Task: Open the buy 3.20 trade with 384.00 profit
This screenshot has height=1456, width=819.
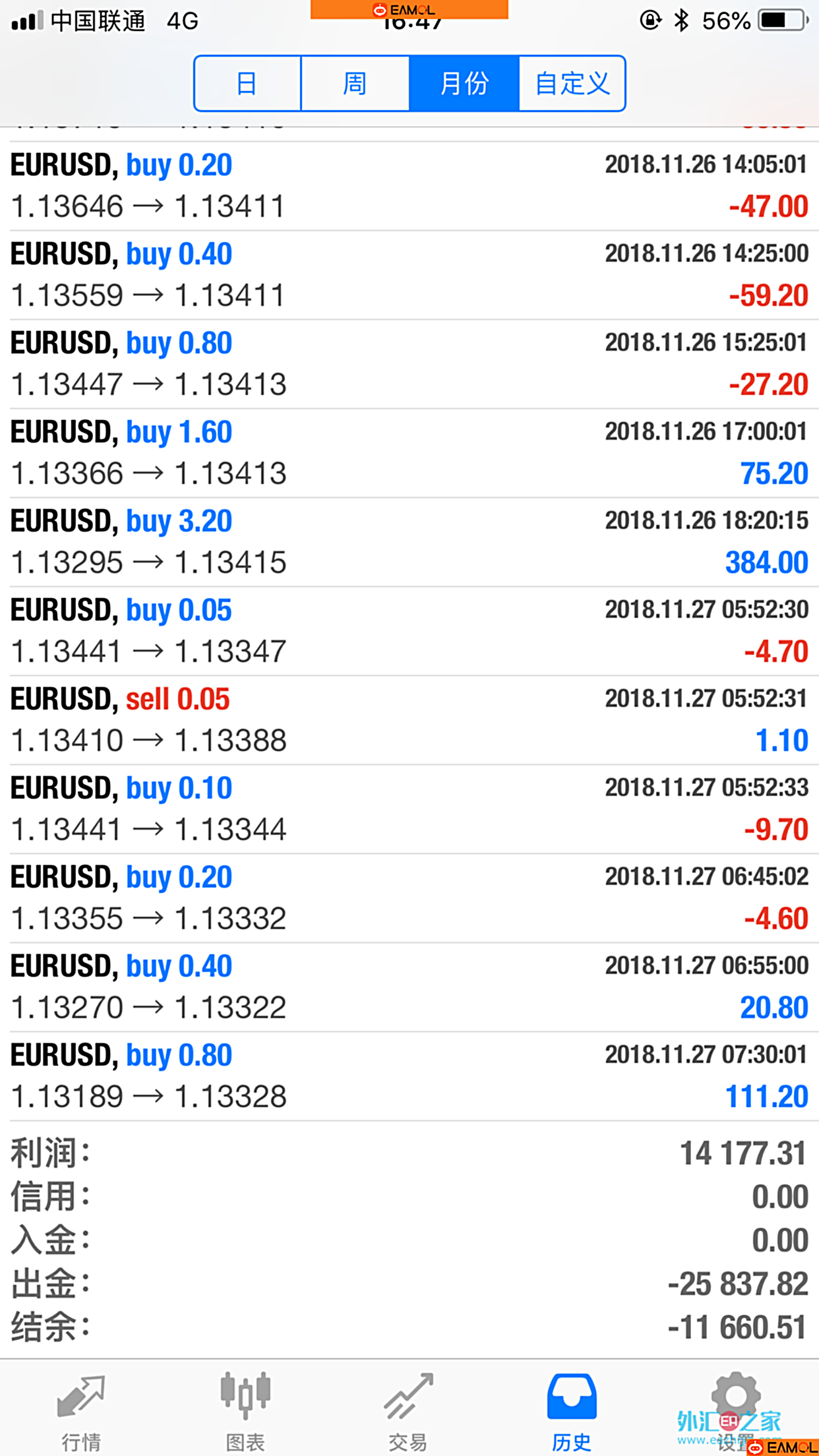Action: click(x=409, y=542)
